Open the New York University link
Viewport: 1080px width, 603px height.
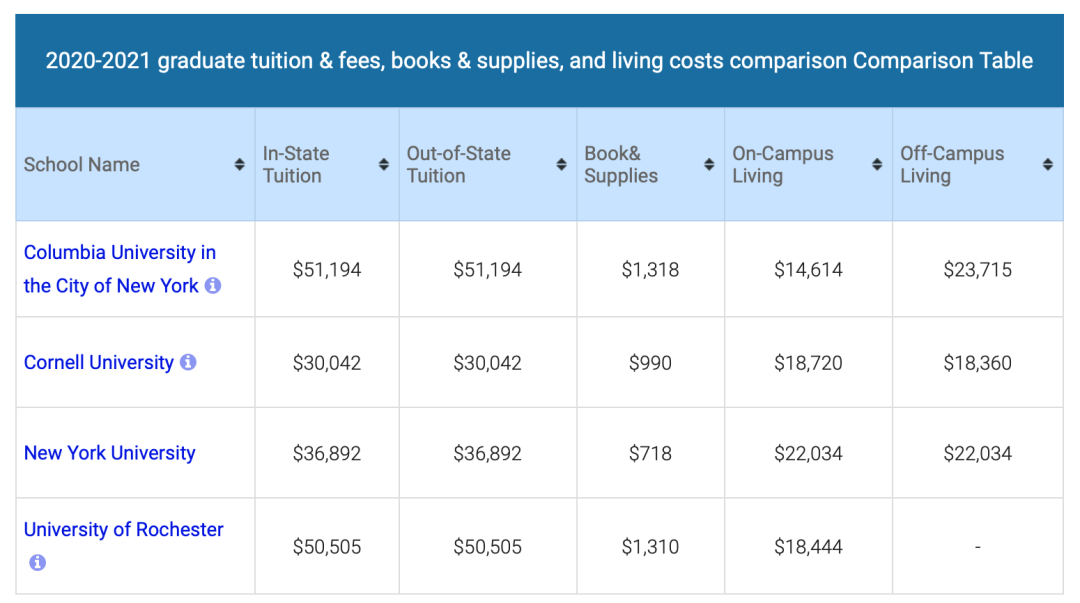pos(110,453)
